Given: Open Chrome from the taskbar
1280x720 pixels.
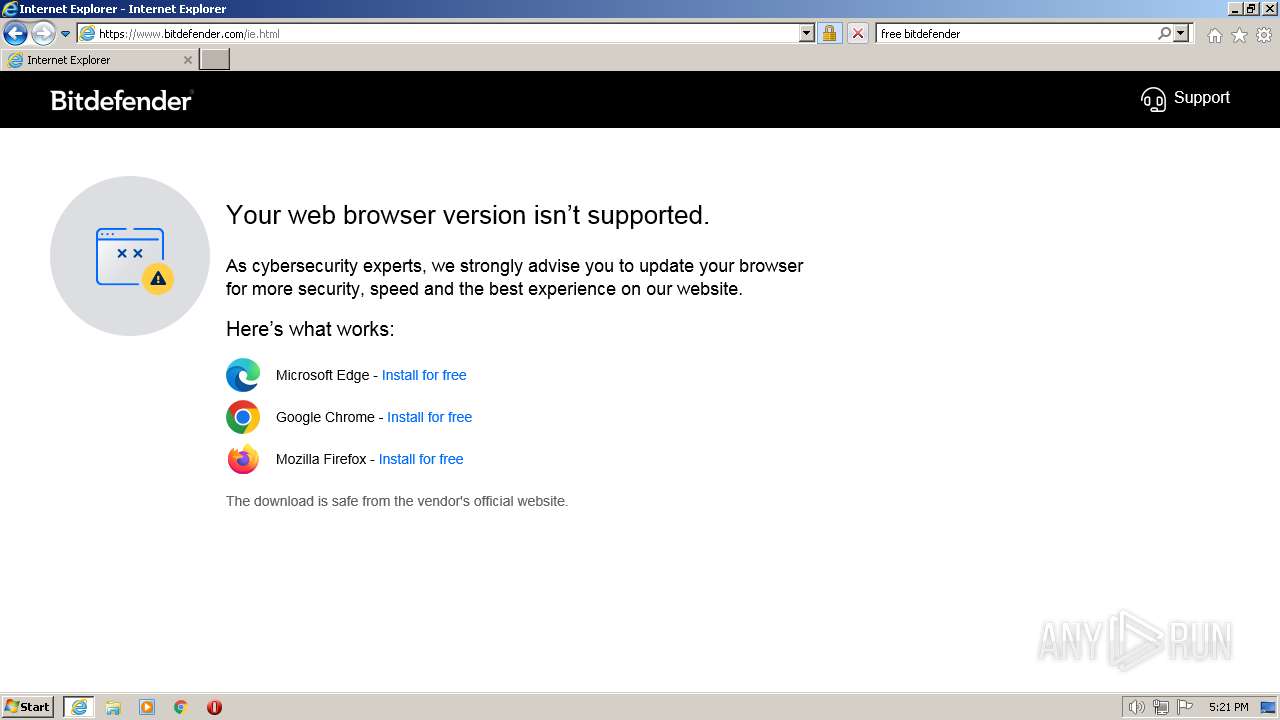Looking at the screenshot, I should coord(181,707).
